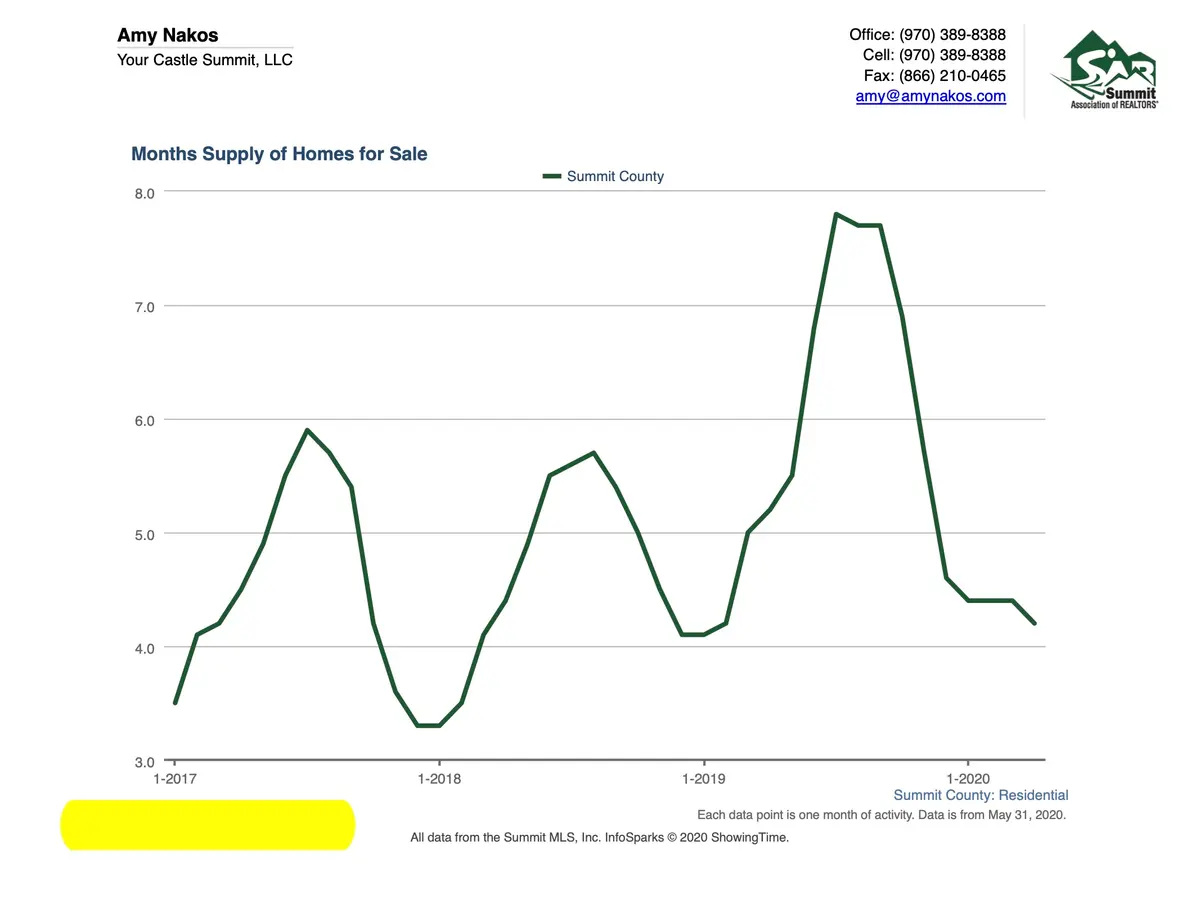Image resolution: width=1200 pixels, height=900 pixels.
Task: Click the 8.0 y-axis label
Action: (144, 193)
